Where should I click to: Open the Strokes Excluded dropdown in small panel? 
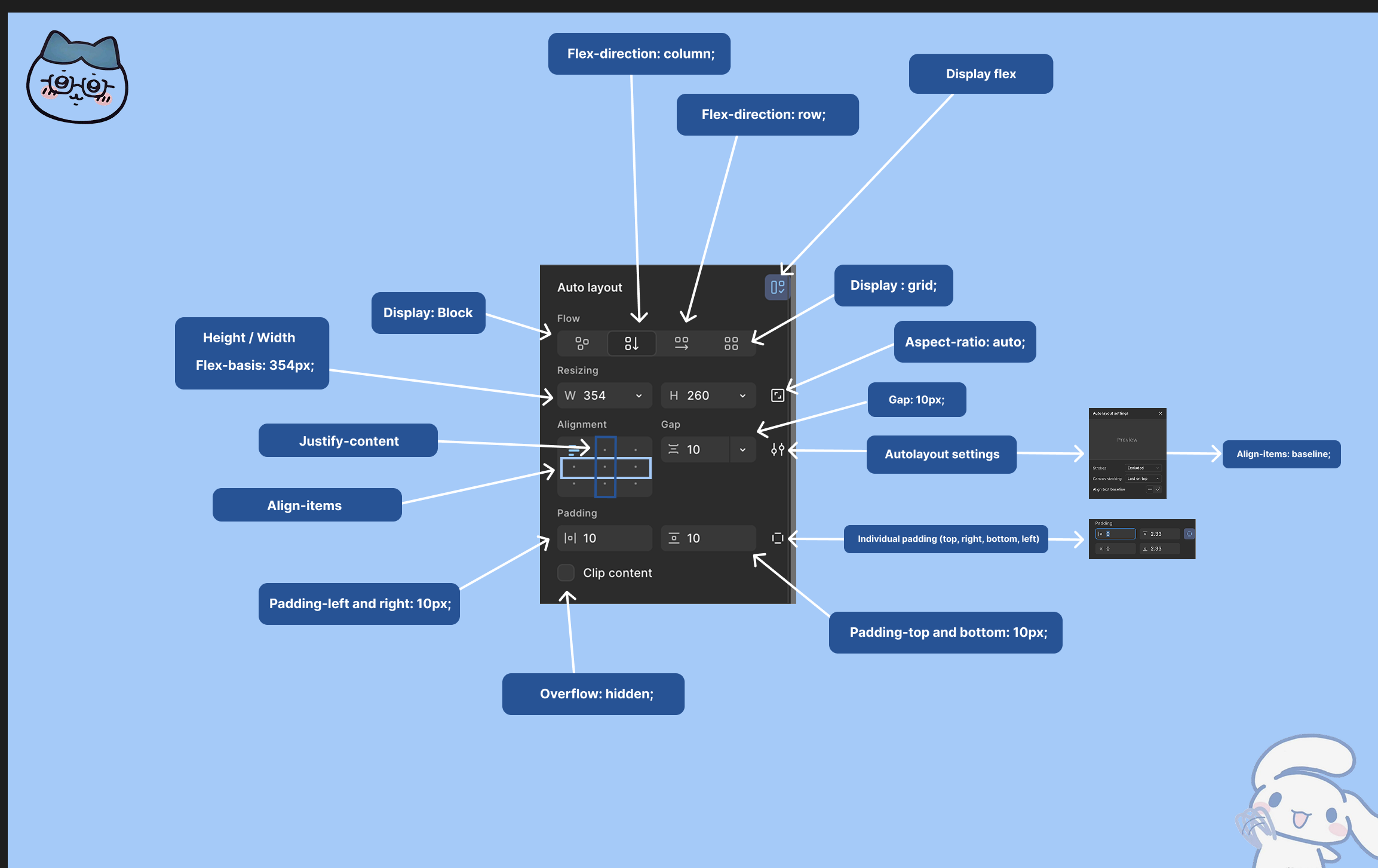[1143, 468]
